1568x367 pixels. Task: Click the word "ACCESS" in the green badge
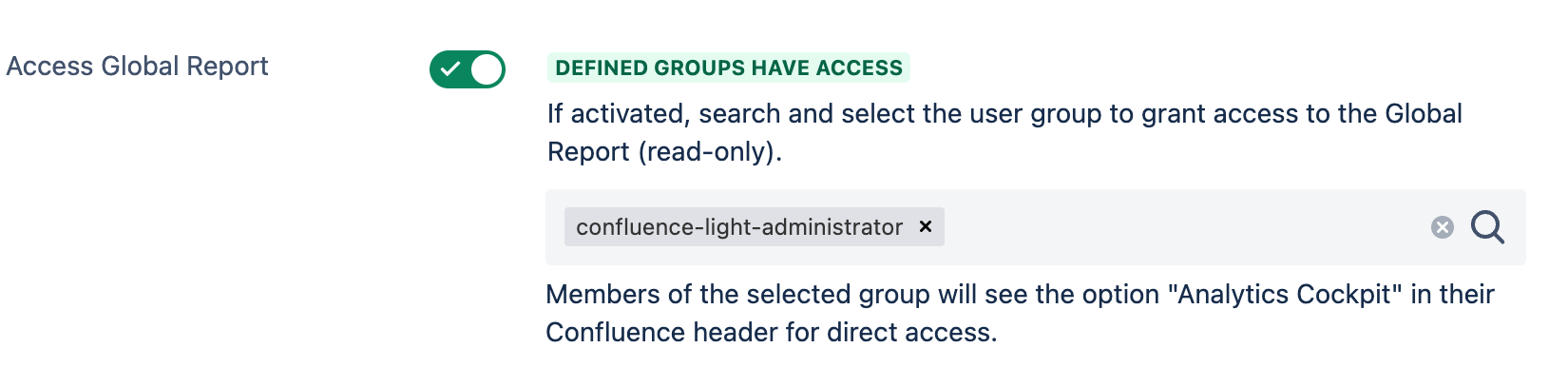(x=859, y=68)
